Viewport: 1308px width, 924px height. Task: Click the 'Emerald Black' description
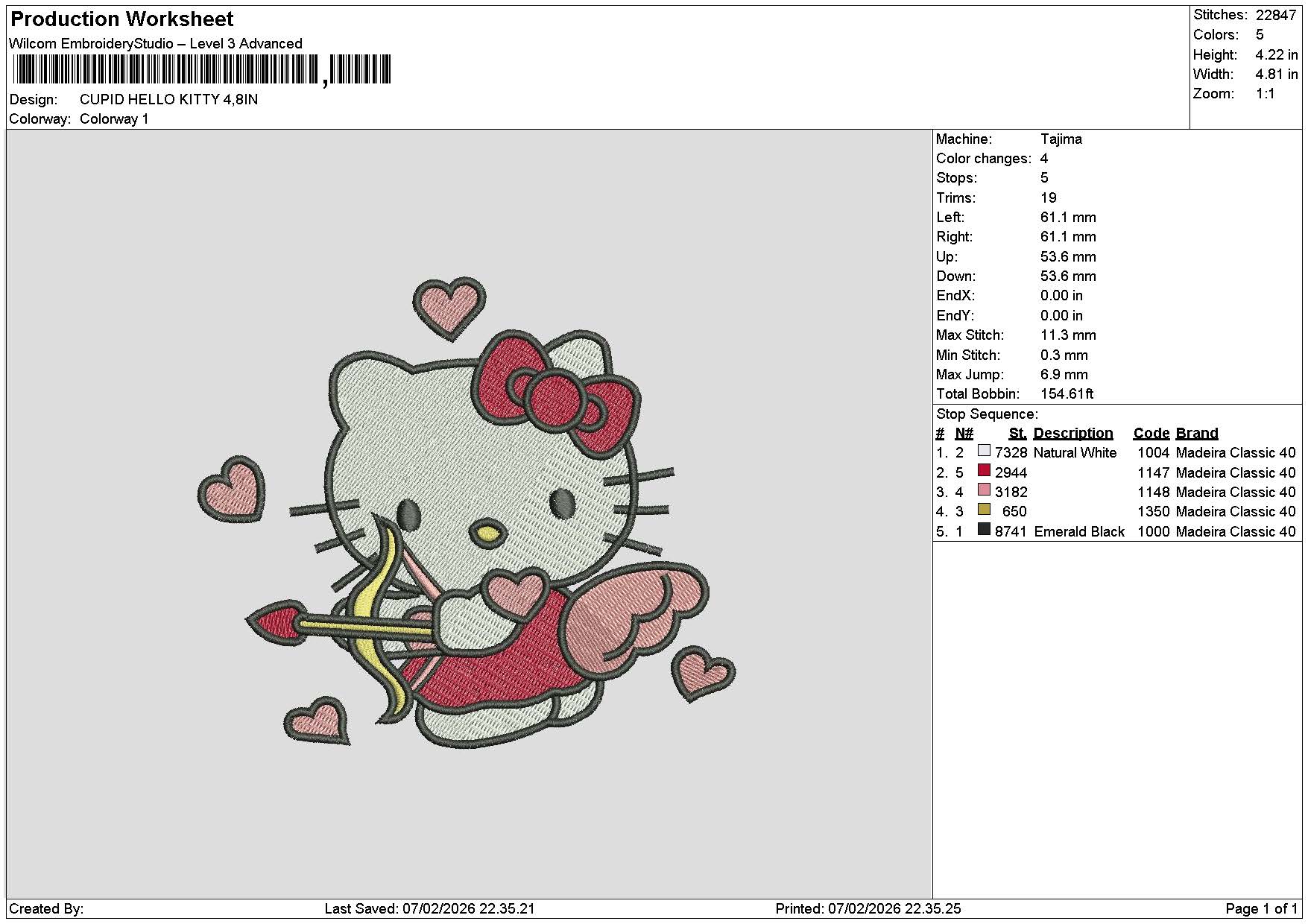[x=1079, y=532]
